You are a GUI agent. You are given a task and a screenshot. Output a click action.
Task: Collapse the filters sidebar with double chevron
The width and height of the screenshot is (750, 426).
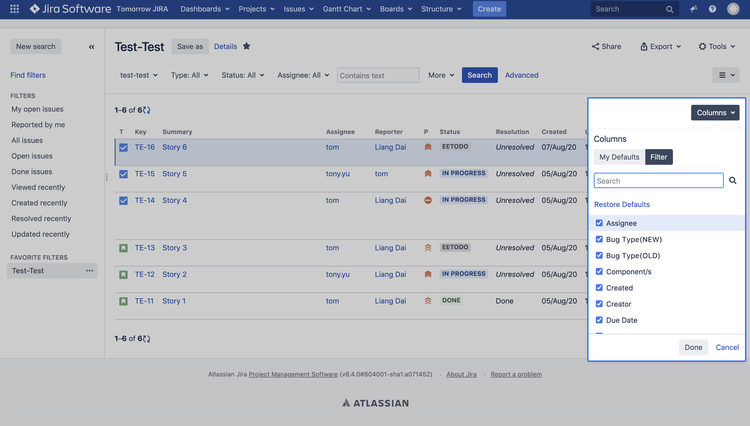pyautogui.click(x=92, y=47)
